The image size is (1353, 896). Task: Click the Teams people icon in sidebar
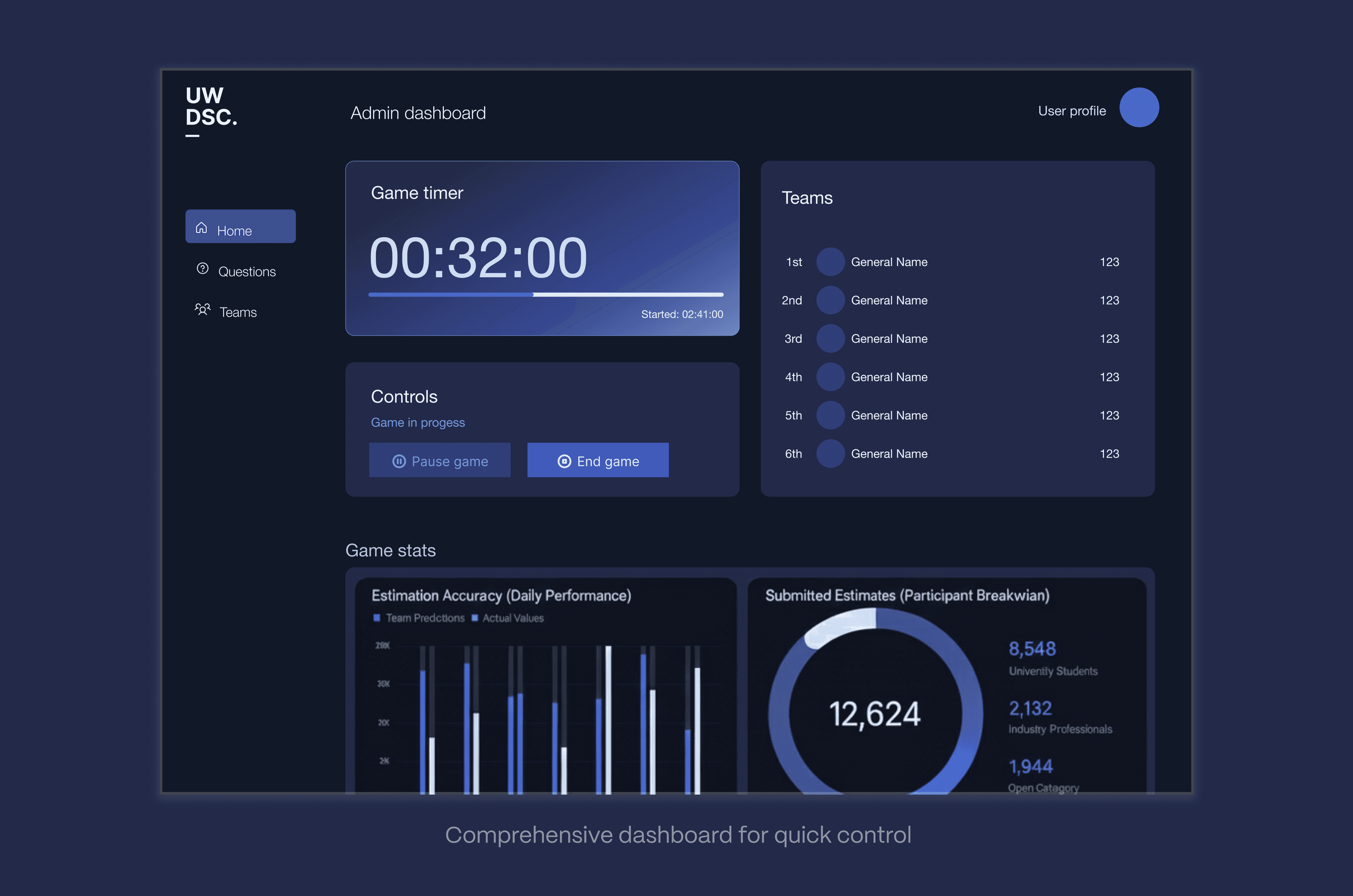(202, 309)
